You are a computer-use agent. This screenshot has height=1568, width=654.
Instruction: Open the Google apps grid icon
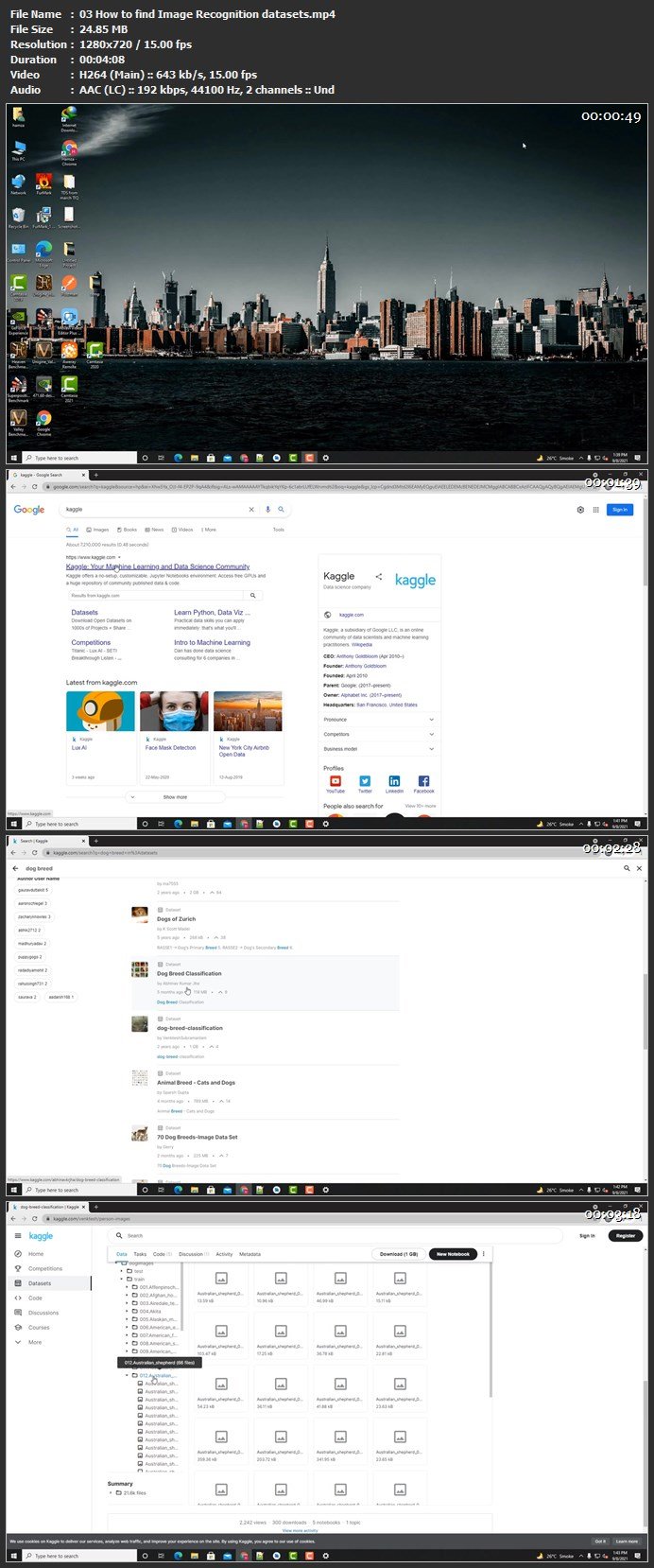595,509
